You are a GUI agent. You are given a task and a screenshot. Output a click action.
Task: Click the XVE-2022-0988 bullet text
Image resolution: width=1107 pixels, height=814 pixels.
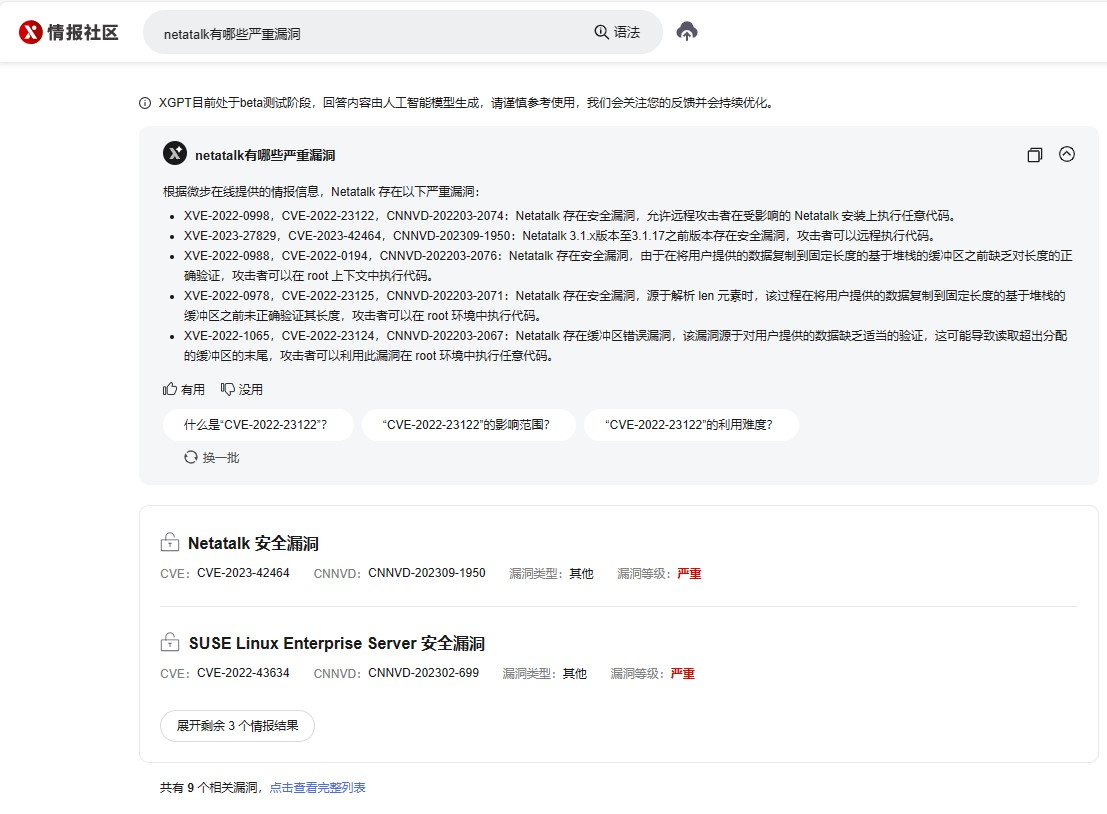pyautogui.click(x=628, y=265)
